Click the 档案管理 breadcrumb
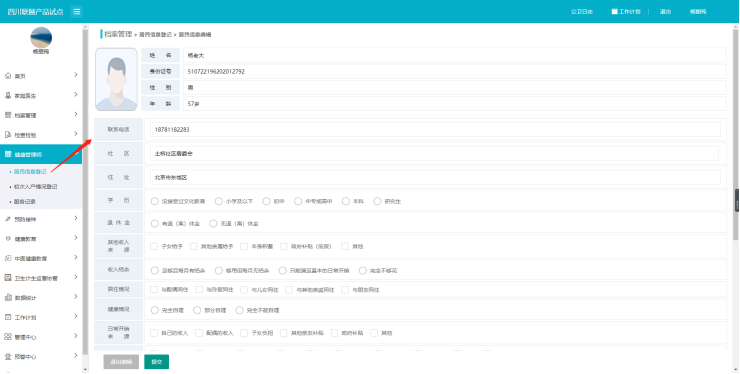The width and height of the screenshot is (740, 374). tap(118, 34)
